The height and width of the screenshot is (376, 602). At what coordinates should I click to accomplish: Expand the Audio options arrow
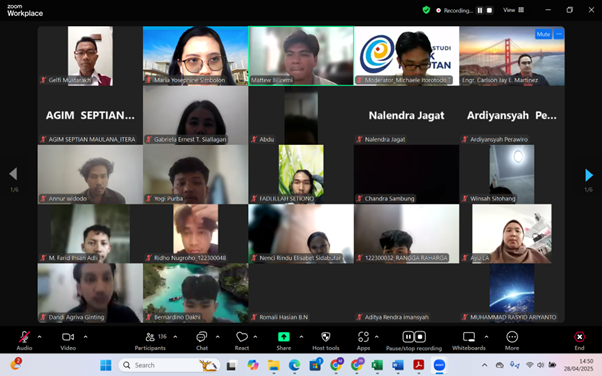(x=40, y=337)
